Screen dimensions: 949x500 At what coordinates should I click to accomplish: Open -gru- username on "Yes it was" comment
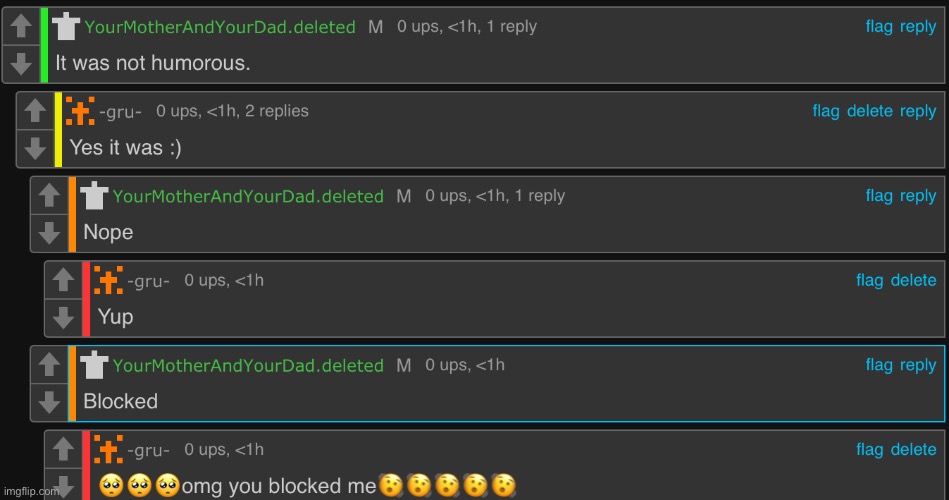120,111
